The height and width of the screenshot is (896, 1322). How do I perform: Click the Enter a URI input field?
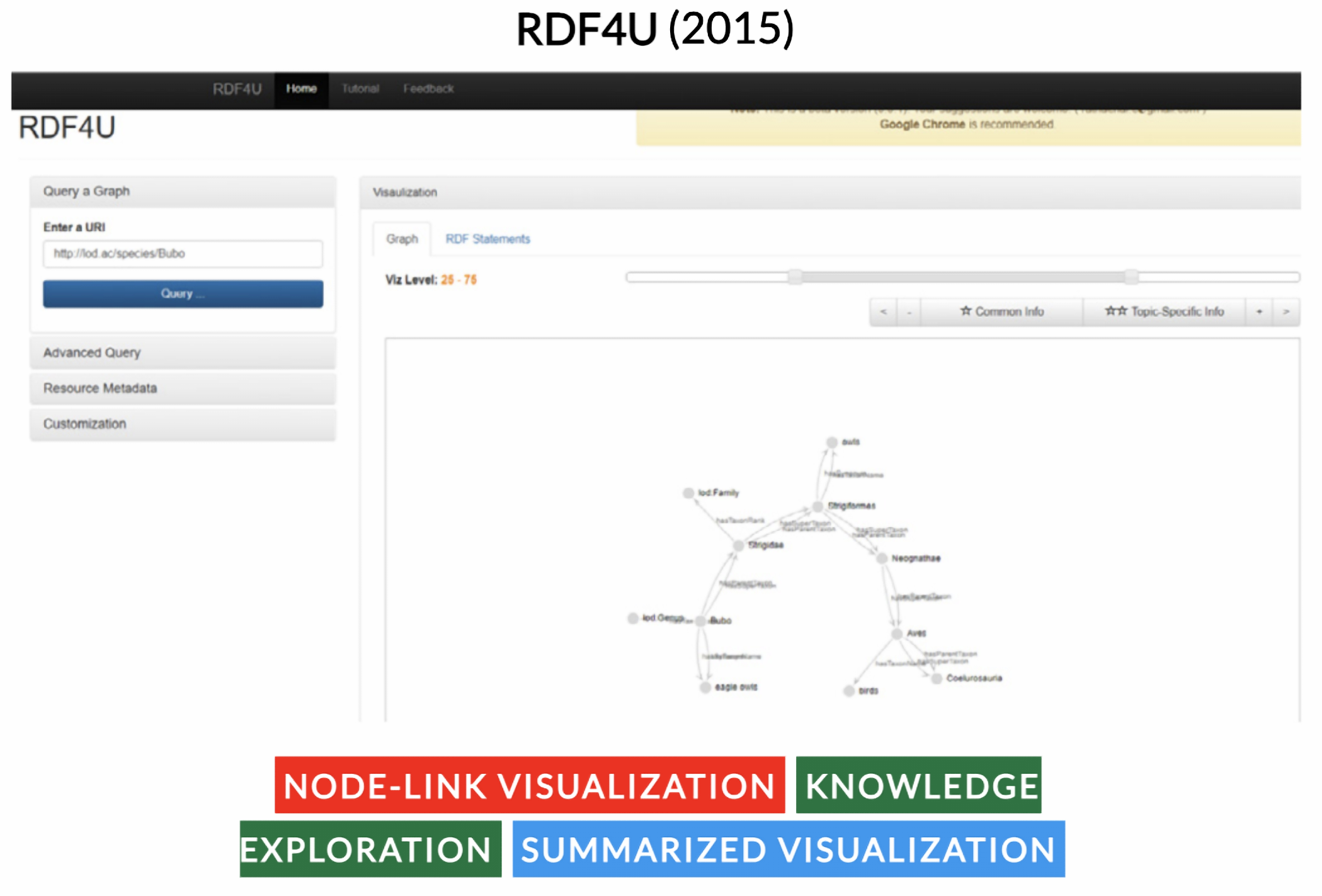(x=183, y=254)
